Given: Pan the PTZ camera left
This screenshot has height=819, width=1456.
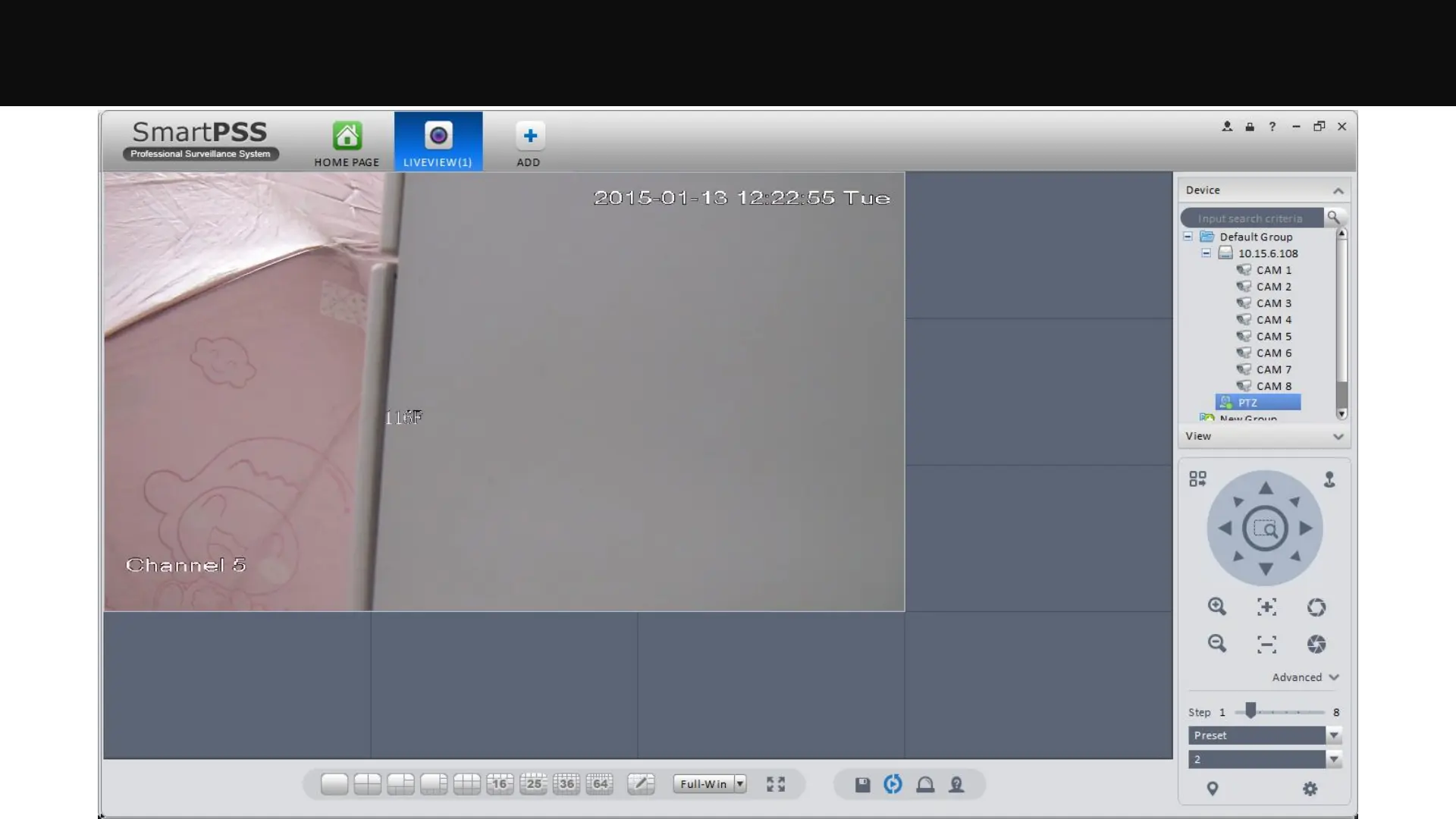Looking at the screenshot, I should pos(1225,528).
